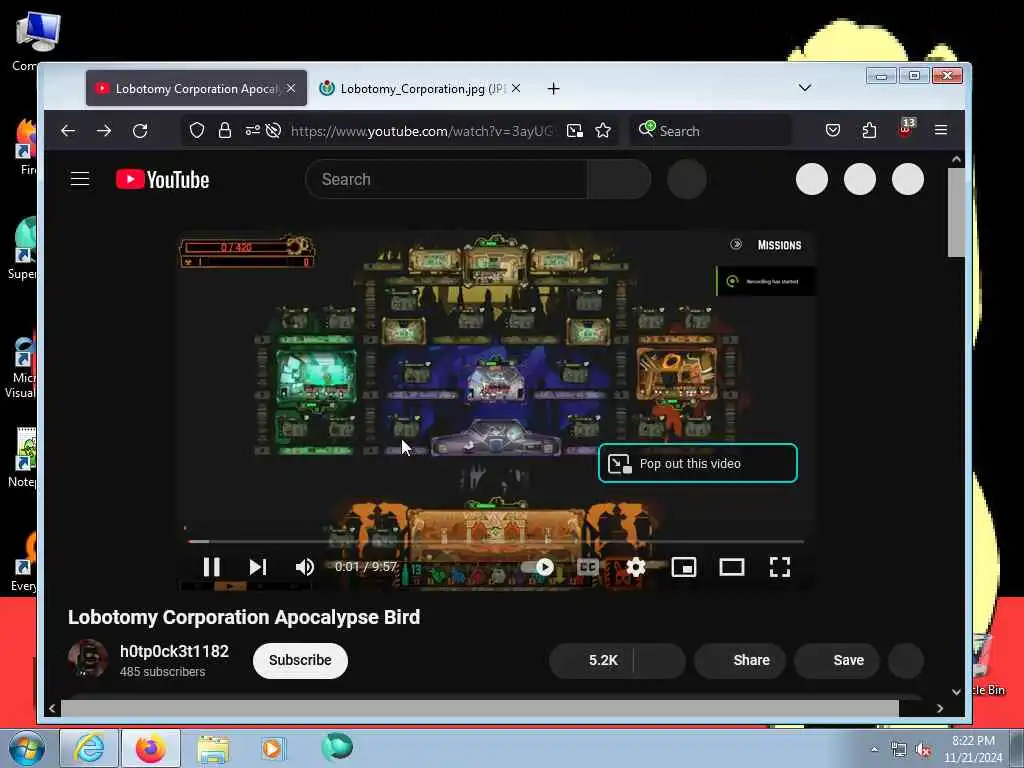The height and width of the screenshot is (768, 1024).
Task: Expand the in-game MISSIONS panel arrow
Action: click(x=736, y=244)
